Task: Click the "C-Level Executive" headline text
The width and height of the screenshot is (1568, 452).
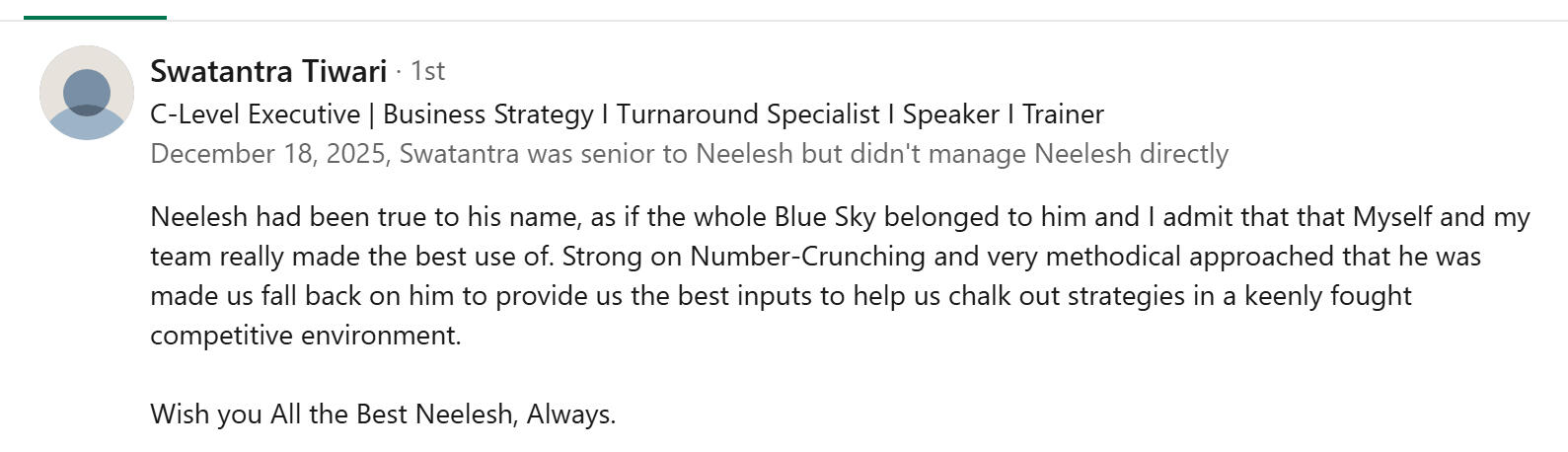Action: tap(255, 114)
